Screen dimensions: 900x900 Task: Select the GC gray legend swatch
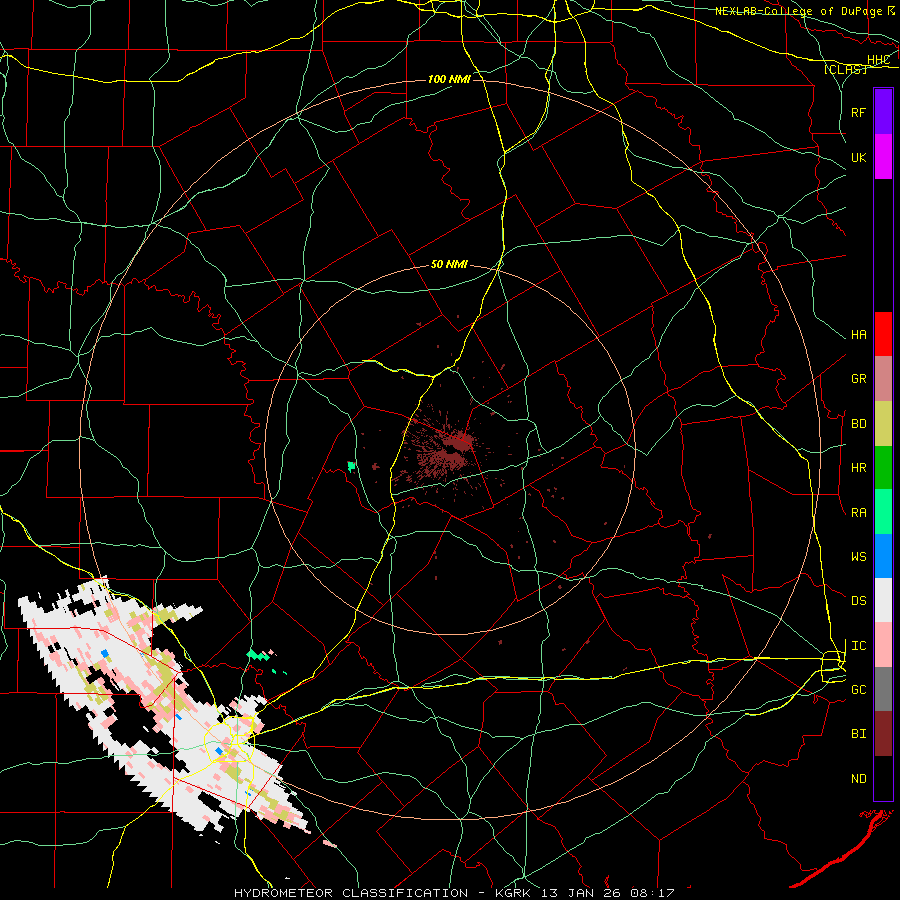tap(883, 689)
